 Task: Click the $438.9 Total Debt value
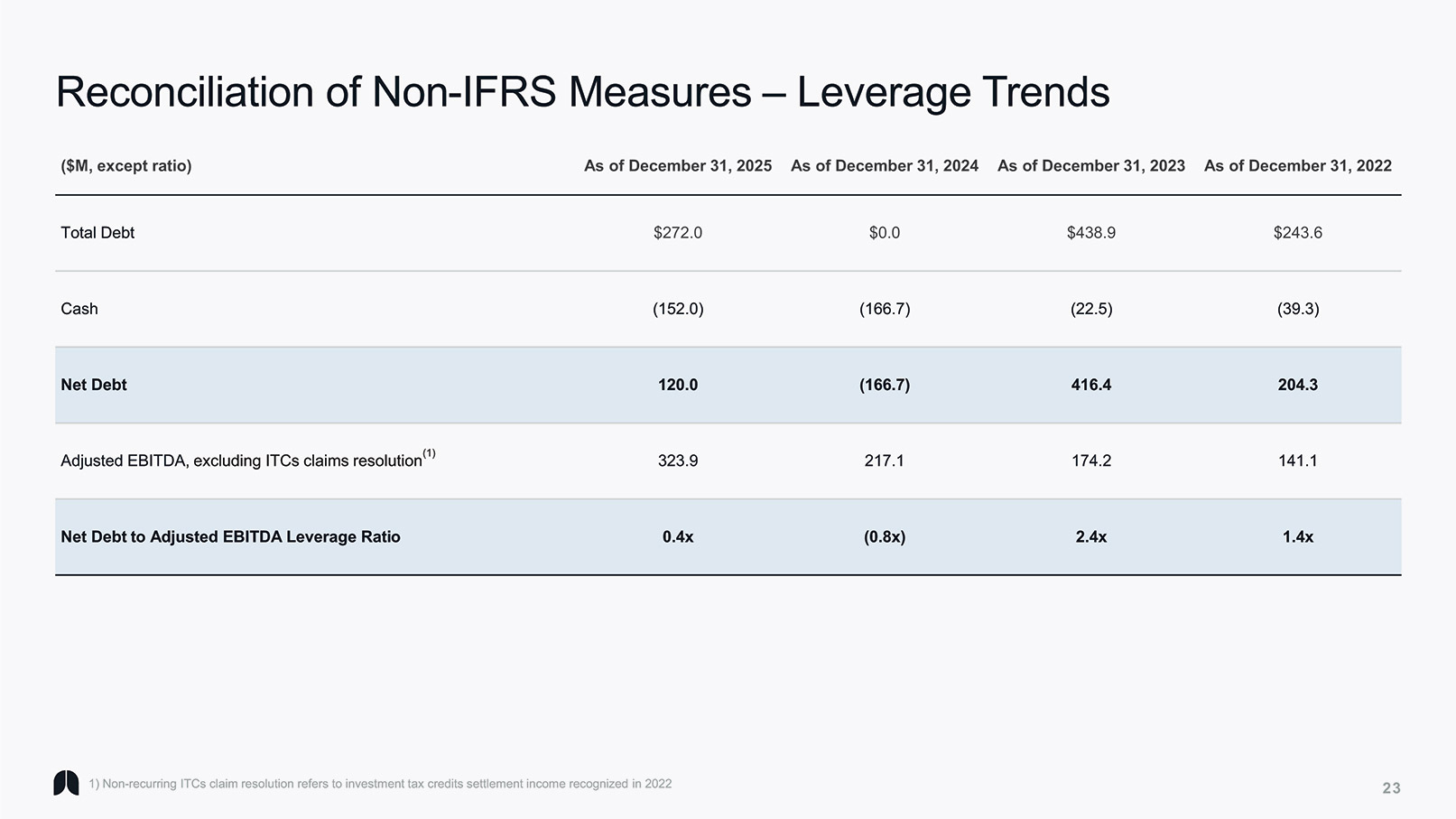pyautogui.click(x=1090, y=233)
